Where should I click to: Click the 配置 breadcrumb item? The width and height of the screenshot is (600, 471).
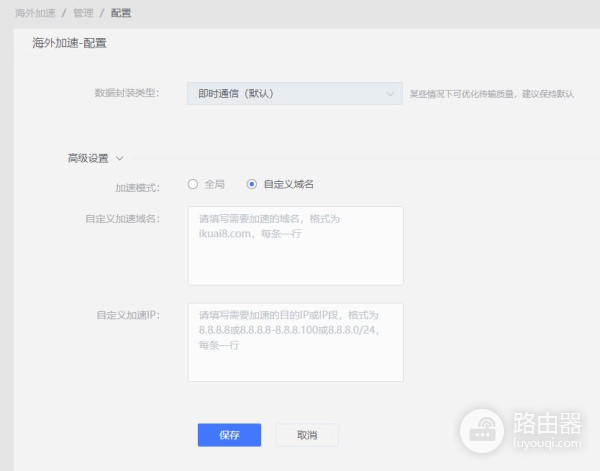point(121,13)
